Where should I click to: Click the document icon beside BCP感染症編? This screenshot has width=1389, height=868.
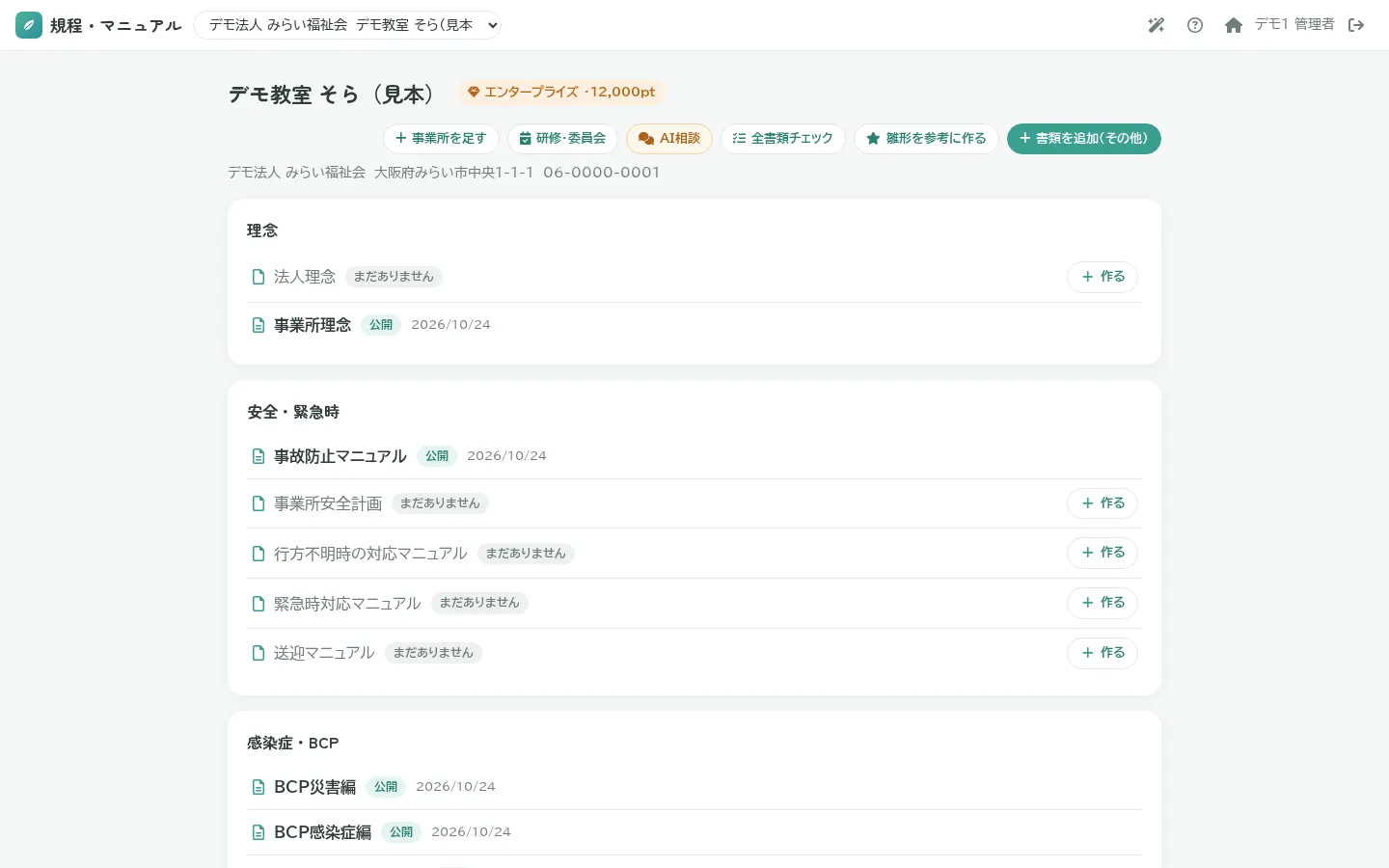[x=259, y=832]
